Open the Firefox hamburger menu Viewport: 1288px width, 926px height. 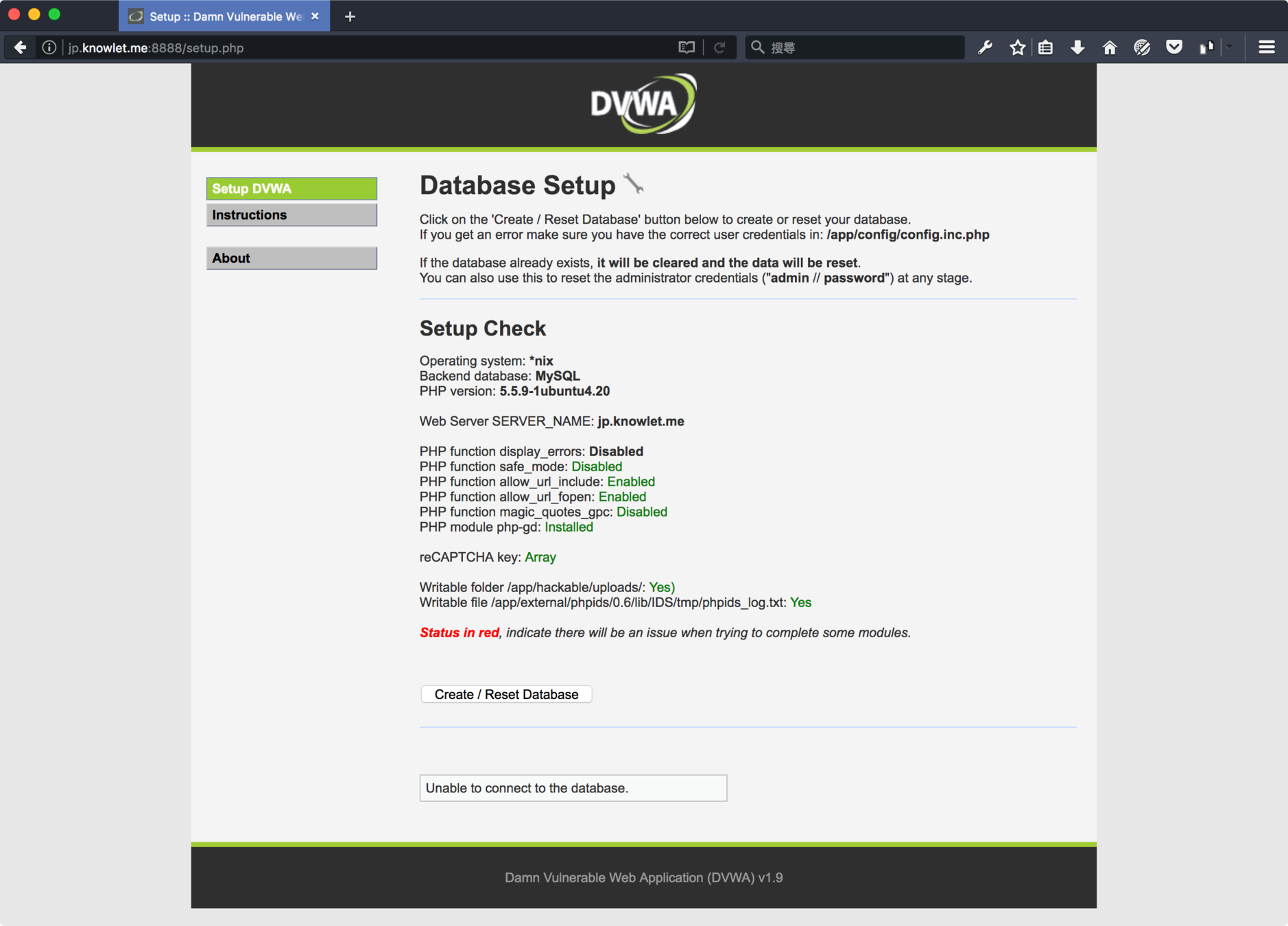(x=1267, y=47)
